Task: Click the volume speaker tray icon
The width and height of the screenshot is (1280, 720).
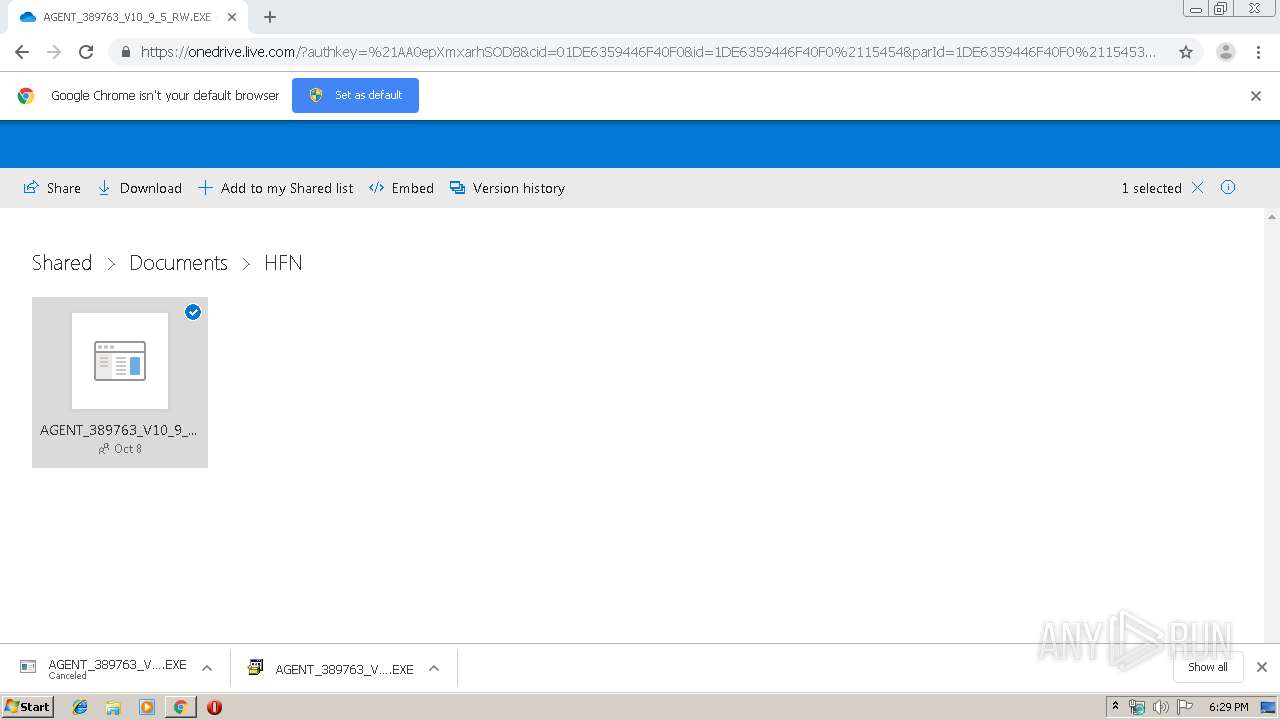Action: 1161,707
